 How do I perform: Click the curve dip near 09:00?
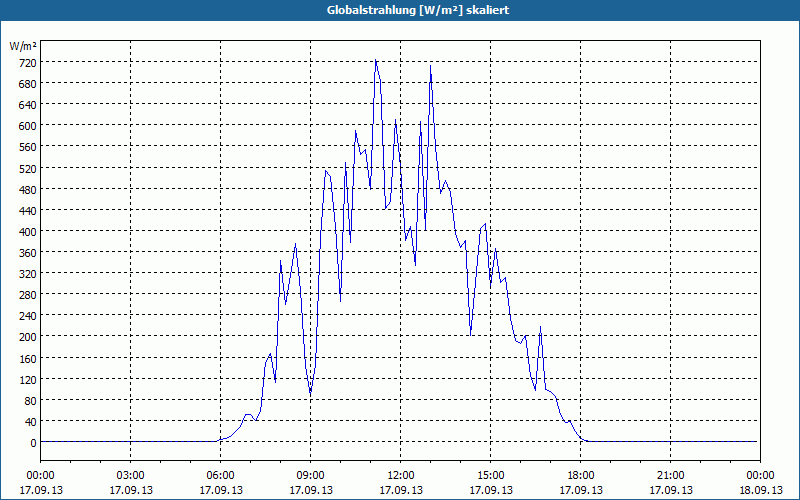(x=310, y=393)
